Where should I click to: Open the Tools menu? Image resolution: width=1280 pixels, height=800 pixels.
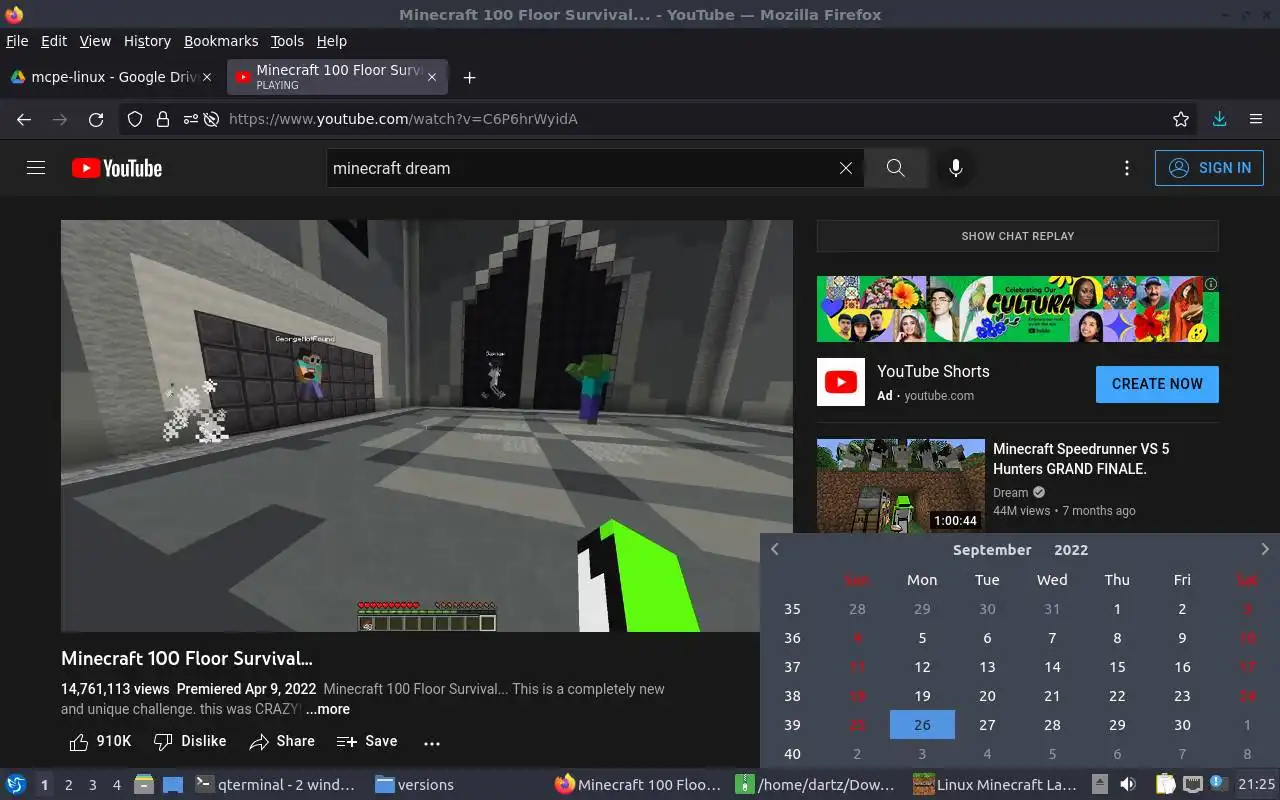[x=287, y=41]
